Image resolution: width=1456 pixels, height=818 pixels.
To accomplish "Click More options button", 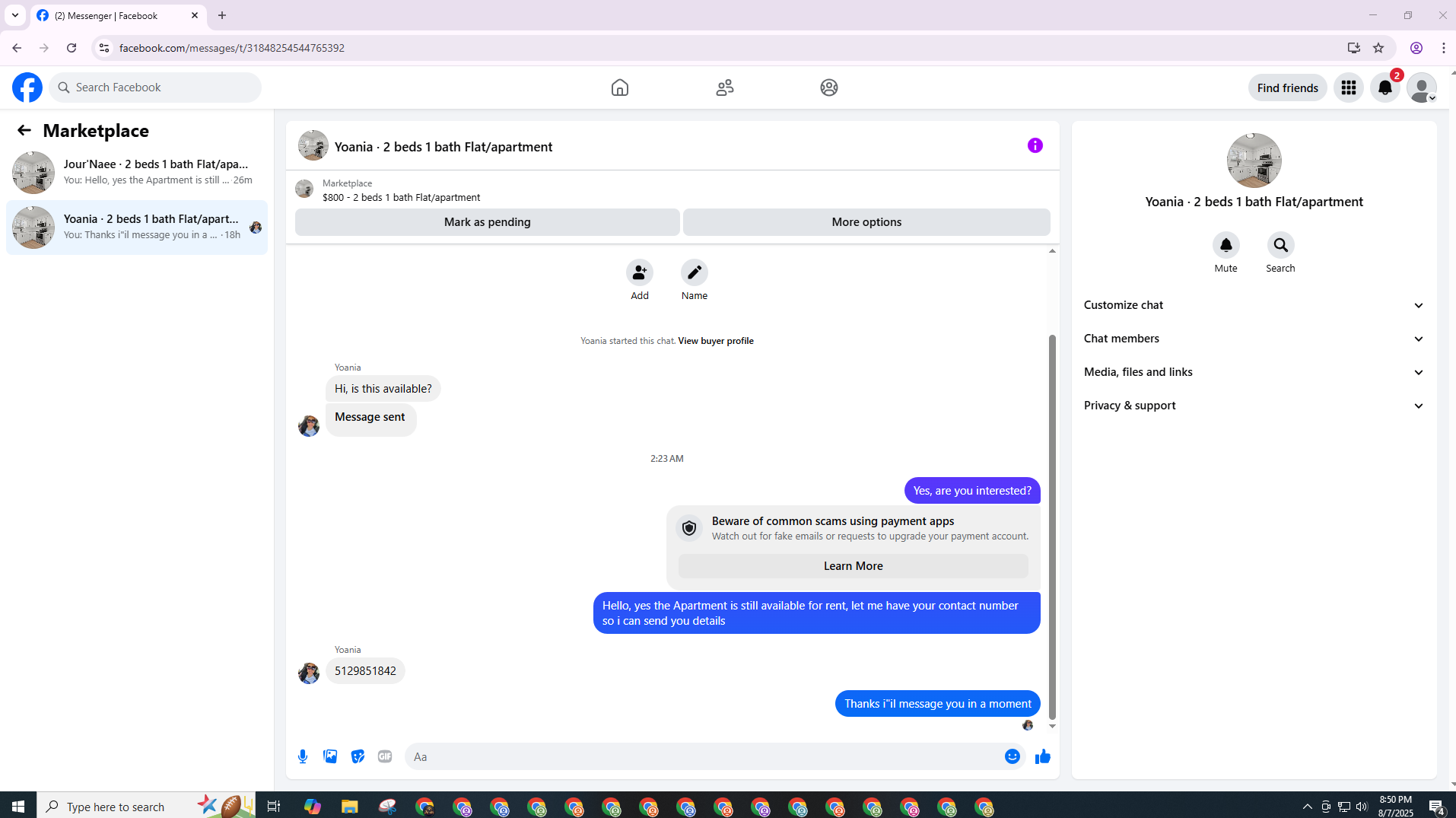I will click(866, 222).
